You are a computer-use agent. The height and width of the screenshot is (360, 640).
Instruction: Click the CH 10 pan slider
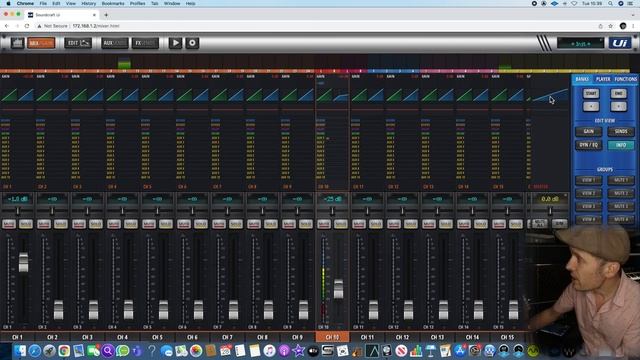[332, 211]
